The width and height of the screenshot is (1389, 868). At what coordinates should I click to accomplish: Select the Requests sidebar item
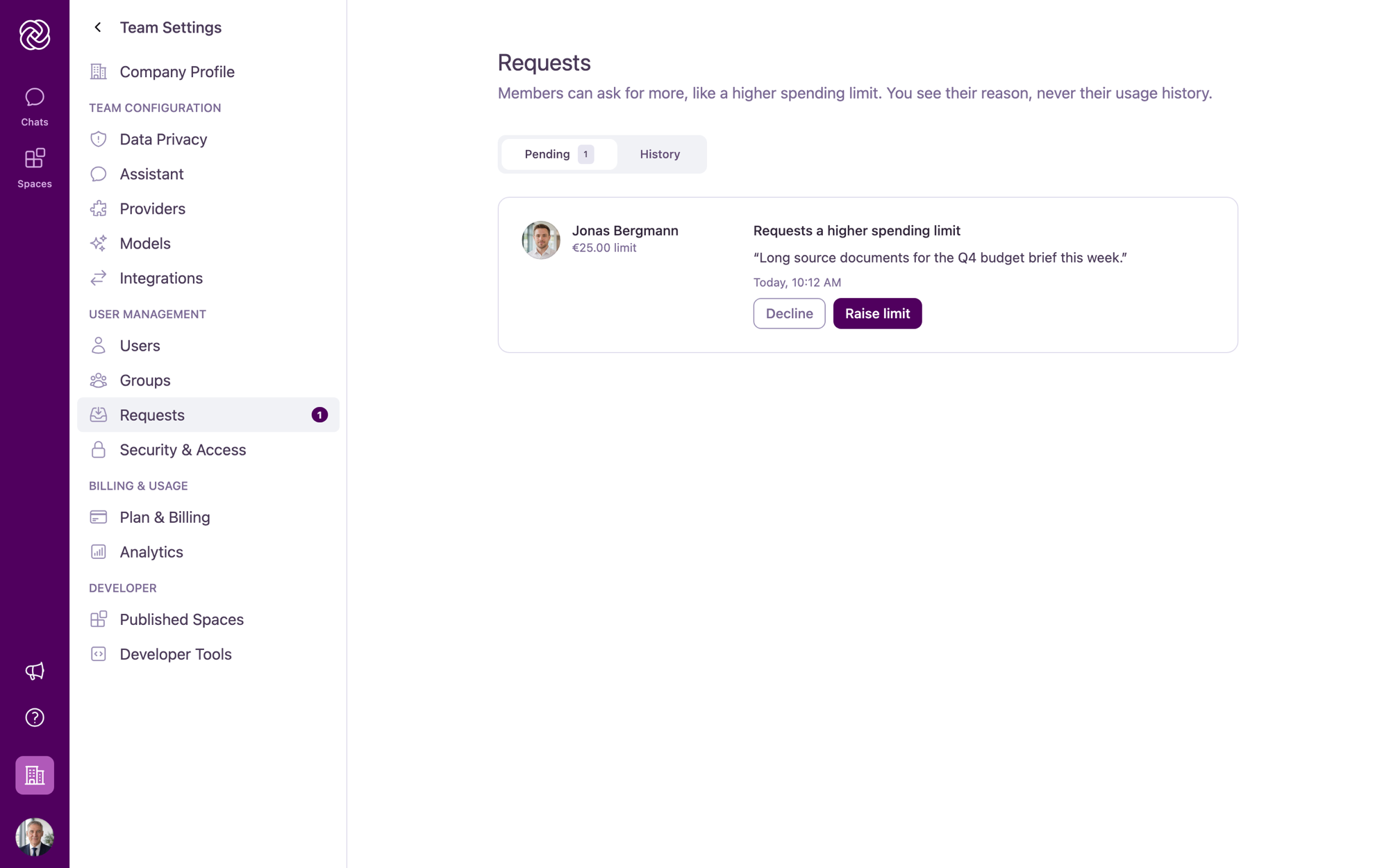point(208,415)
